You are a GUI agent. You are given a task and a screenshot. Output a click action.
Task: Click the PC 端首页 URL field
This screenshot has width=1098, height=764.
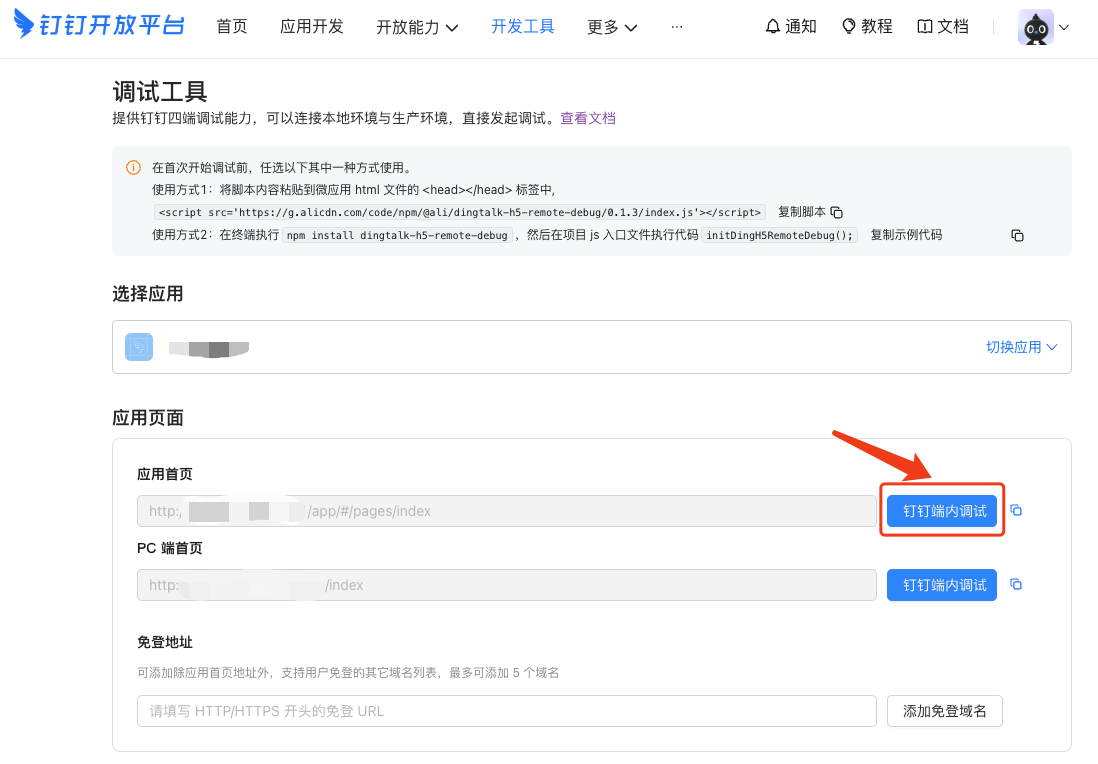pos(506,585)
